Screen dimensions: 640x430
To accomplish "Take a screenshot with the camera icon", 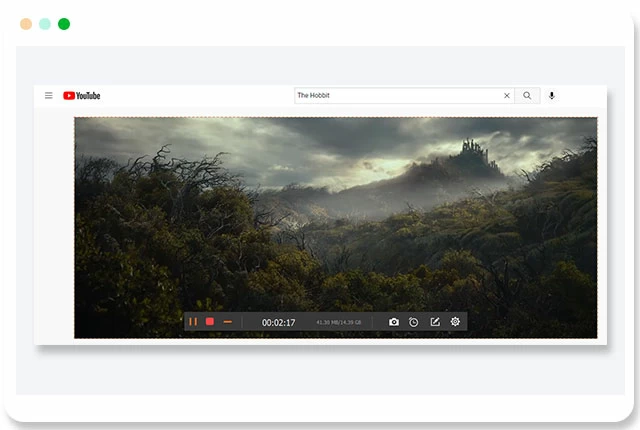I will pos(394,322).
